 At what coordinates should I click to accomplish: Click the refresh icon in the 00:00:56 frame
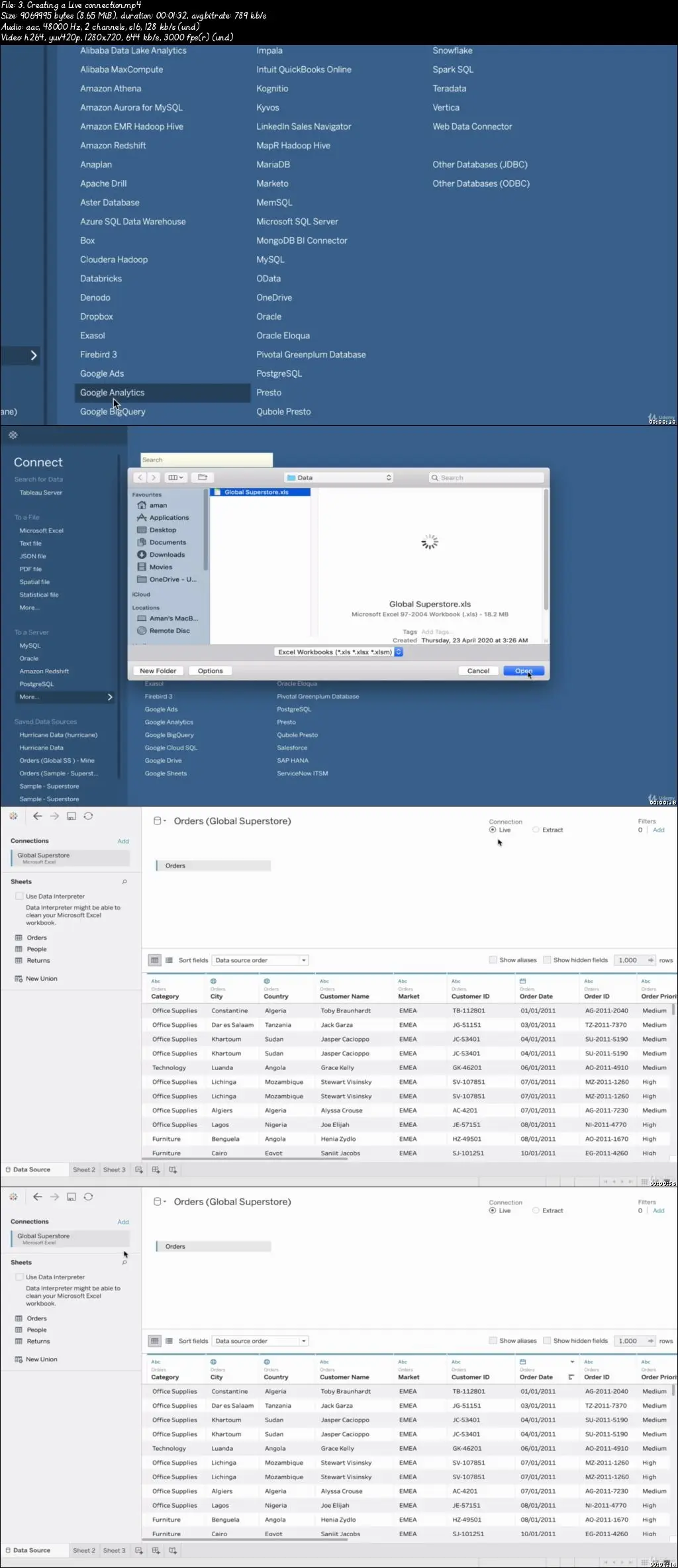(x=88, y=816)
